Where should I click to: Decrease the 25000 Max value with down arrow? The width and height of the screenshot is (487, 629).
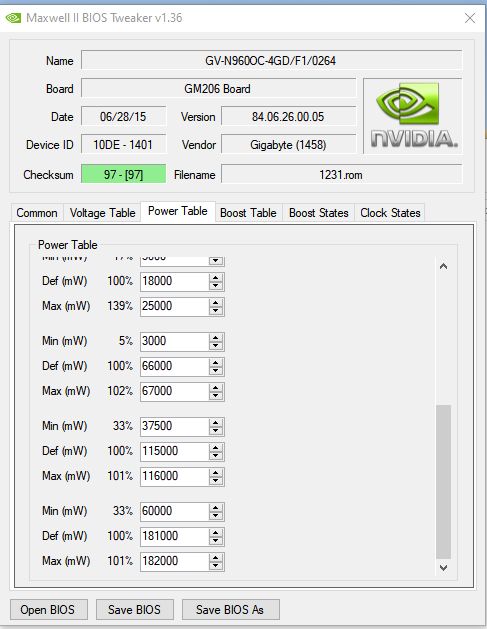click(x=216, y=311)
